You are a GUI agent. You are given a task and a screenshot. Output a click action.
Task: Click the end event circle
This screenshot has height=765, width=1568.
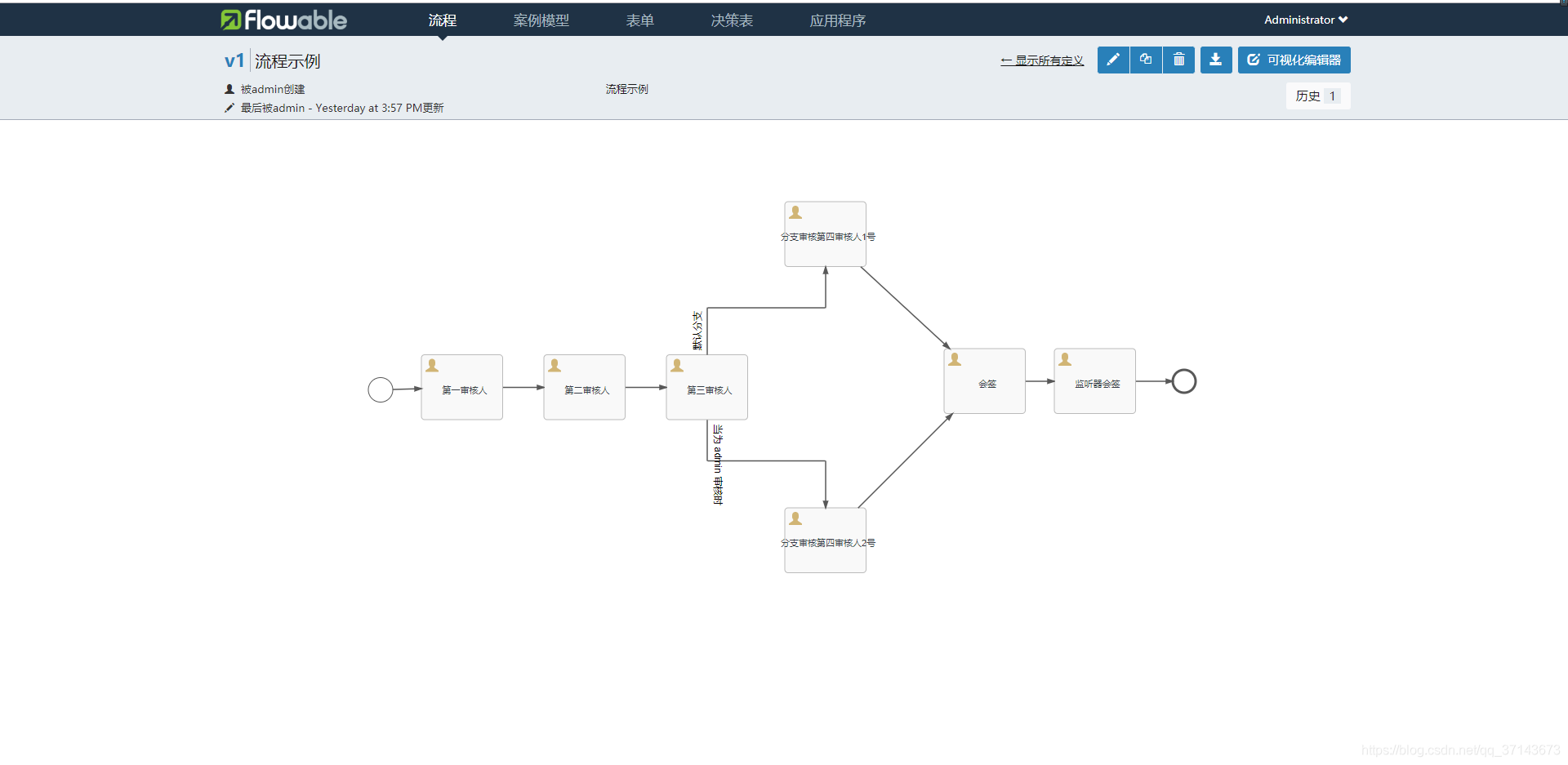1184,381
